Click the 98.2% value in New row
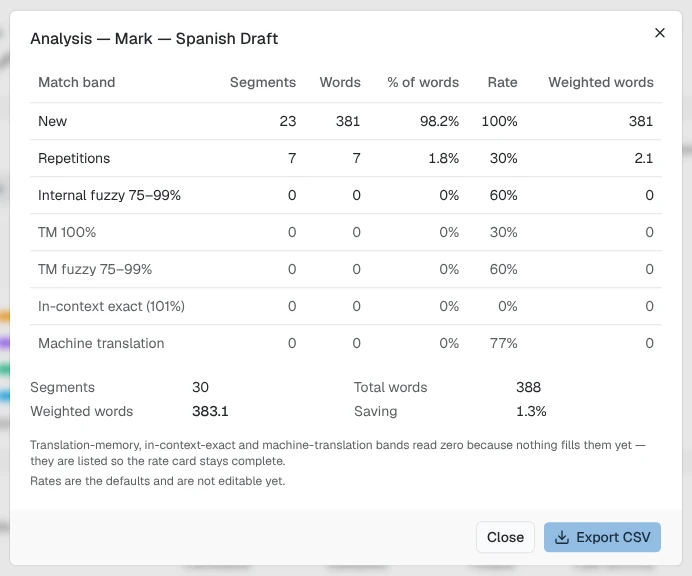This screenshot has width=692, height=576. 440,121
